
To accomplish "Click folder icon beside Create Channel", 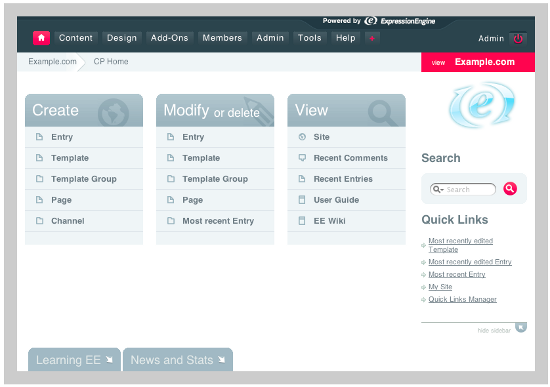I will tap(40, 221).
